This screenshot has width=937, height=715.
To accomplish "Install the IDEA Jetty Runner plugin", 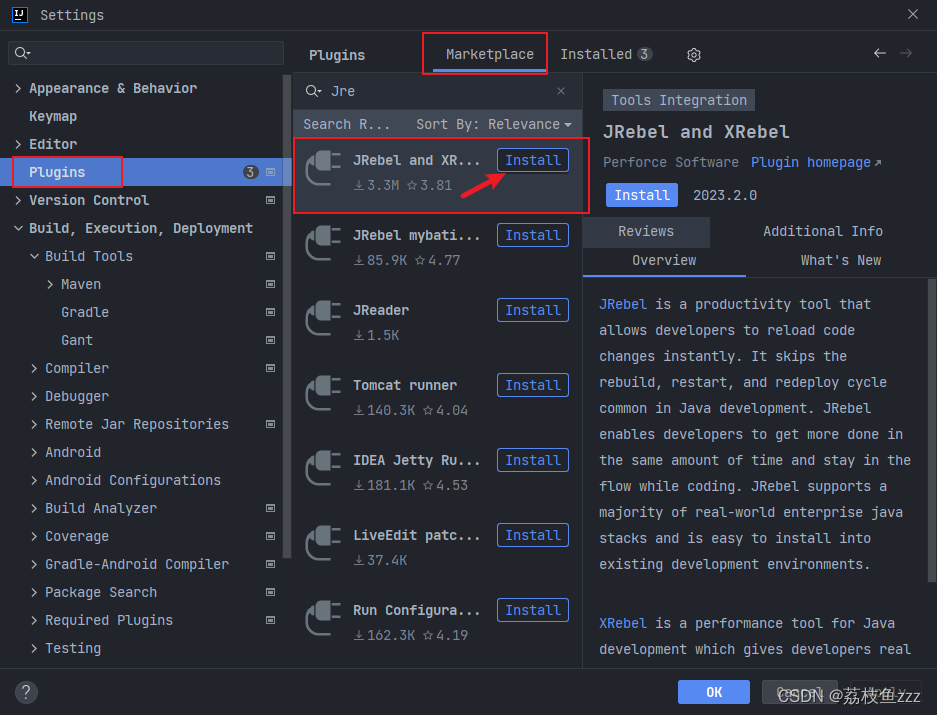I will click(x=532, y=460).
